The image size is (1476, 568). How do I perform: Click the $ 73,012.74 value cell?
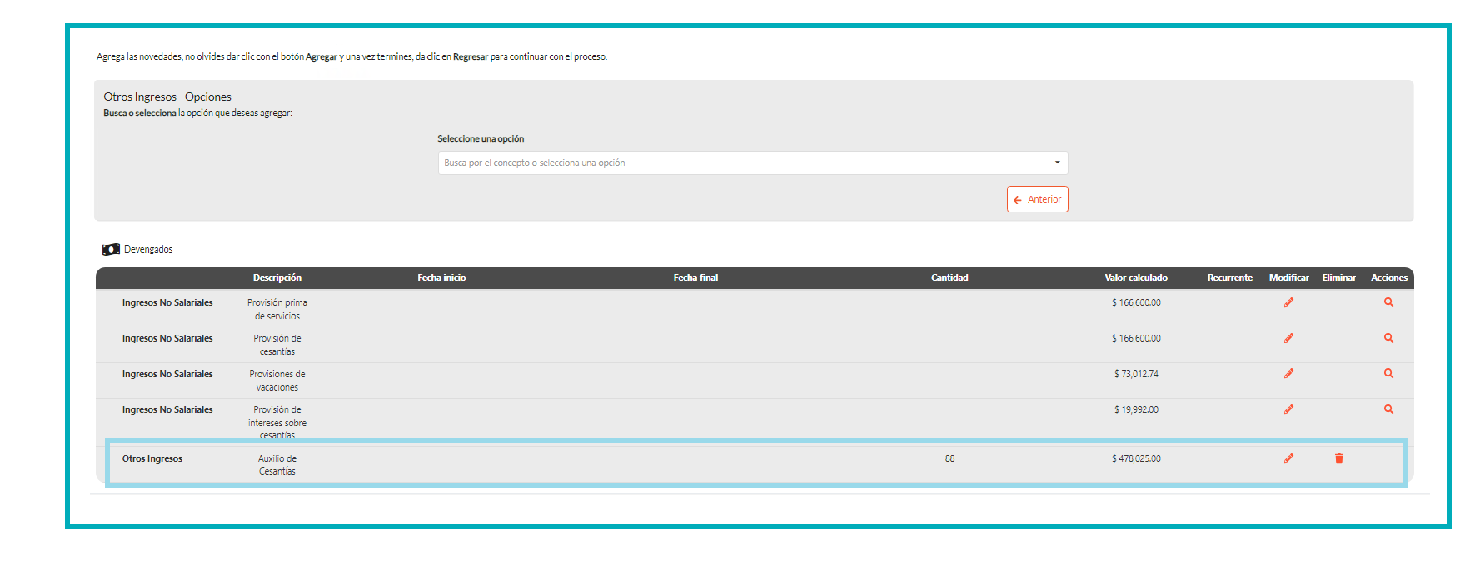click(1136, 374)
